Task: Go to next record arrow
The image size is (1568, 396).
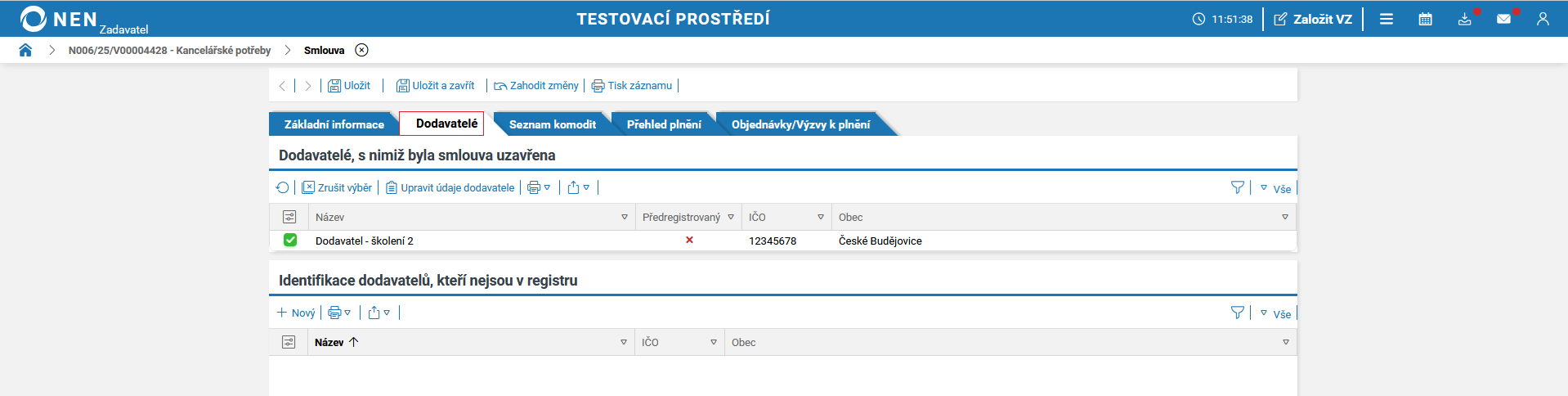Action: click(x=307, y=85)
